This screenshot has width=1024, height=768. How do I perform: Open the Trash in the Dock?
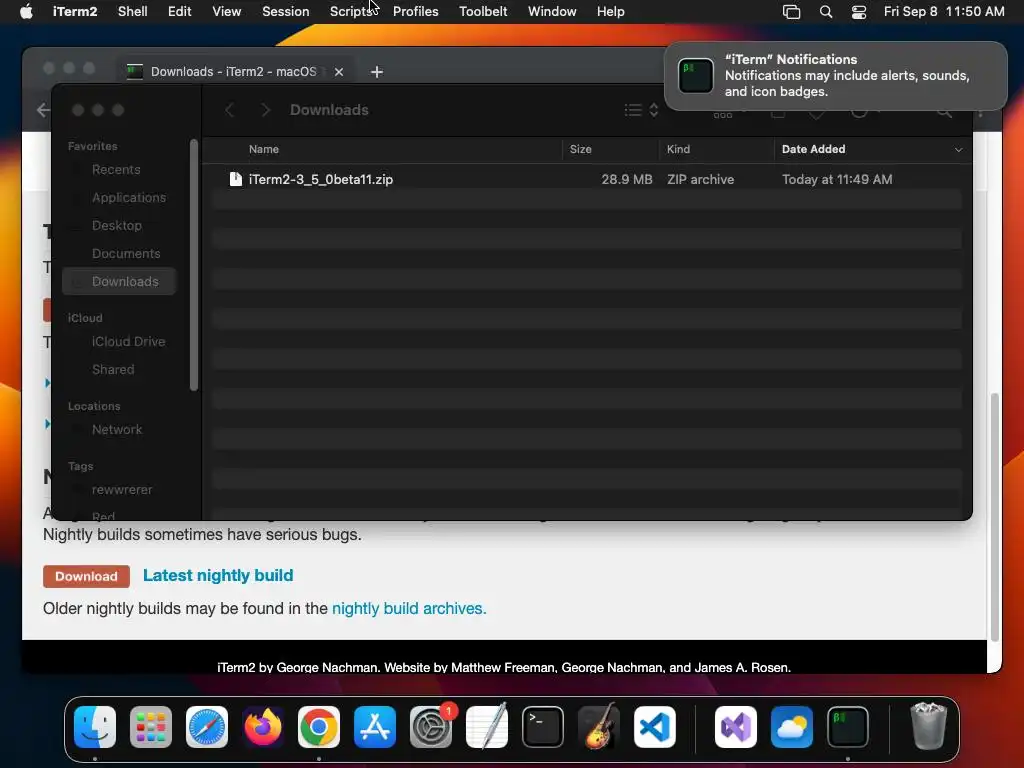click(x=928, y=726)
